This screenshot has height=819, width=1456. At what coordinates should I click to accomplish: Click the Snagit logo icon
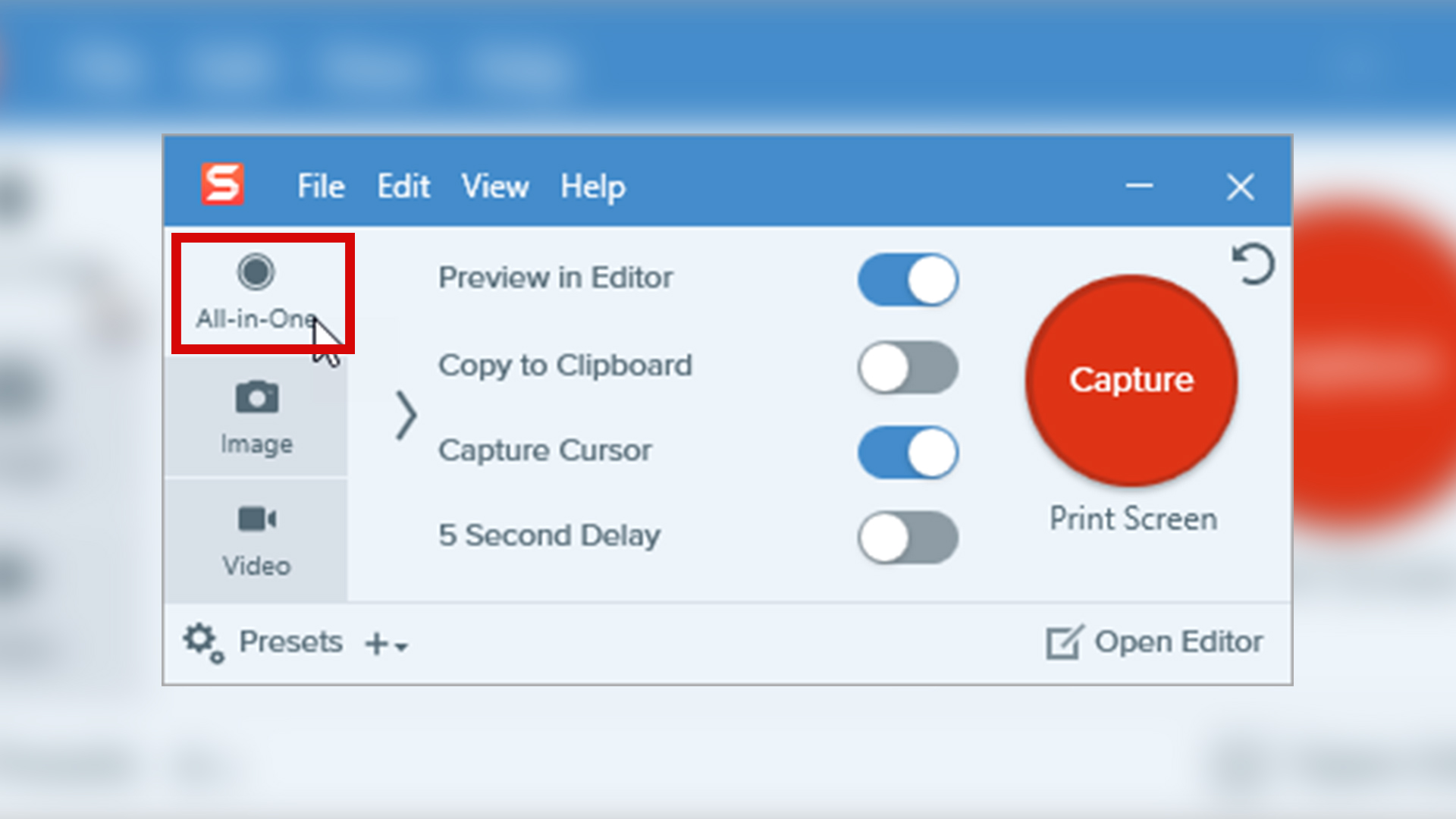(222, 184)
